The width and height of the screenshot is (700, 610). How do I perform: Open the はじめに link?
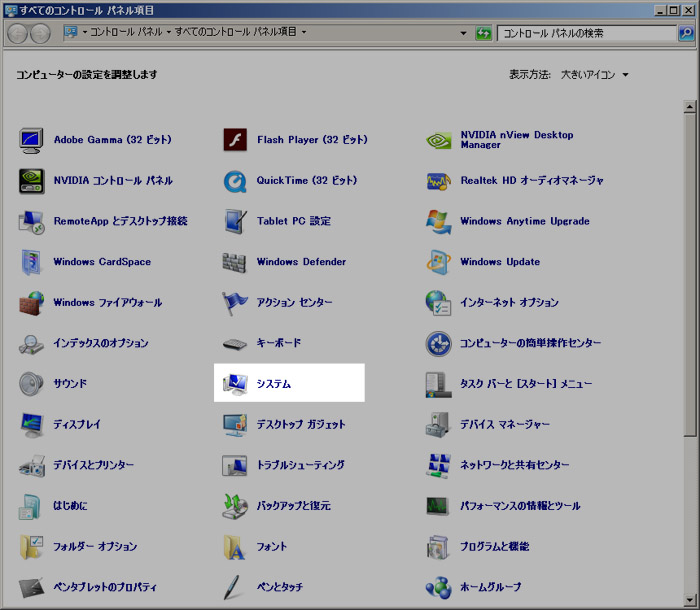pyautogui.click(x=70, y=506)
